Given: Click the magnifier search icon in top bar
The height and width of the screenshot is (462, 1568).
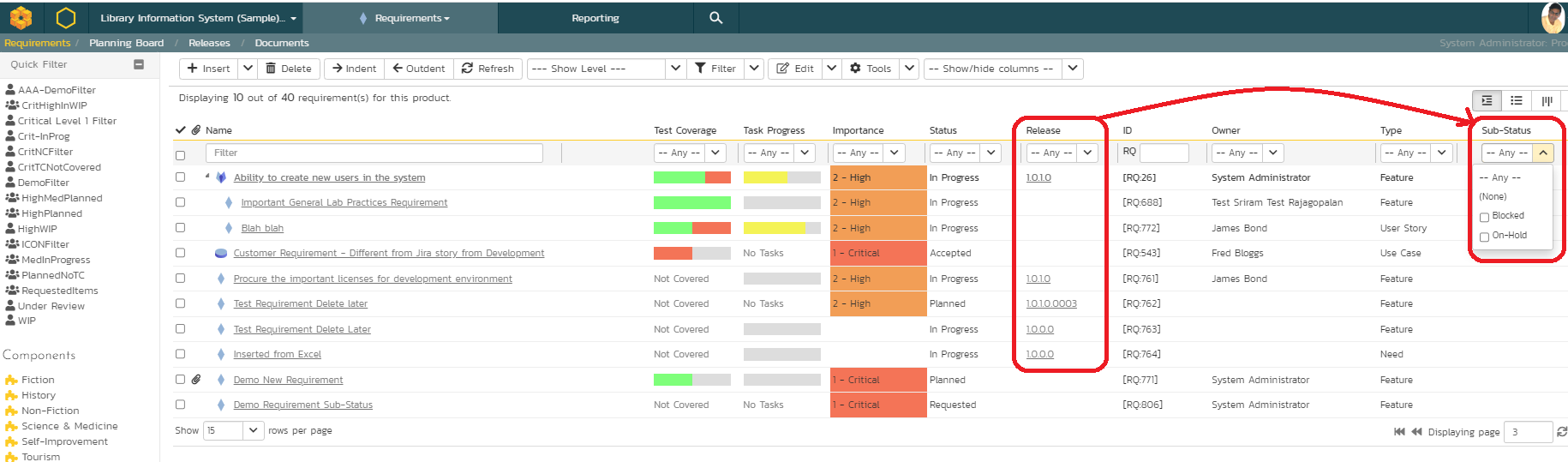Looking at the screenshot, I should (715, 18).
